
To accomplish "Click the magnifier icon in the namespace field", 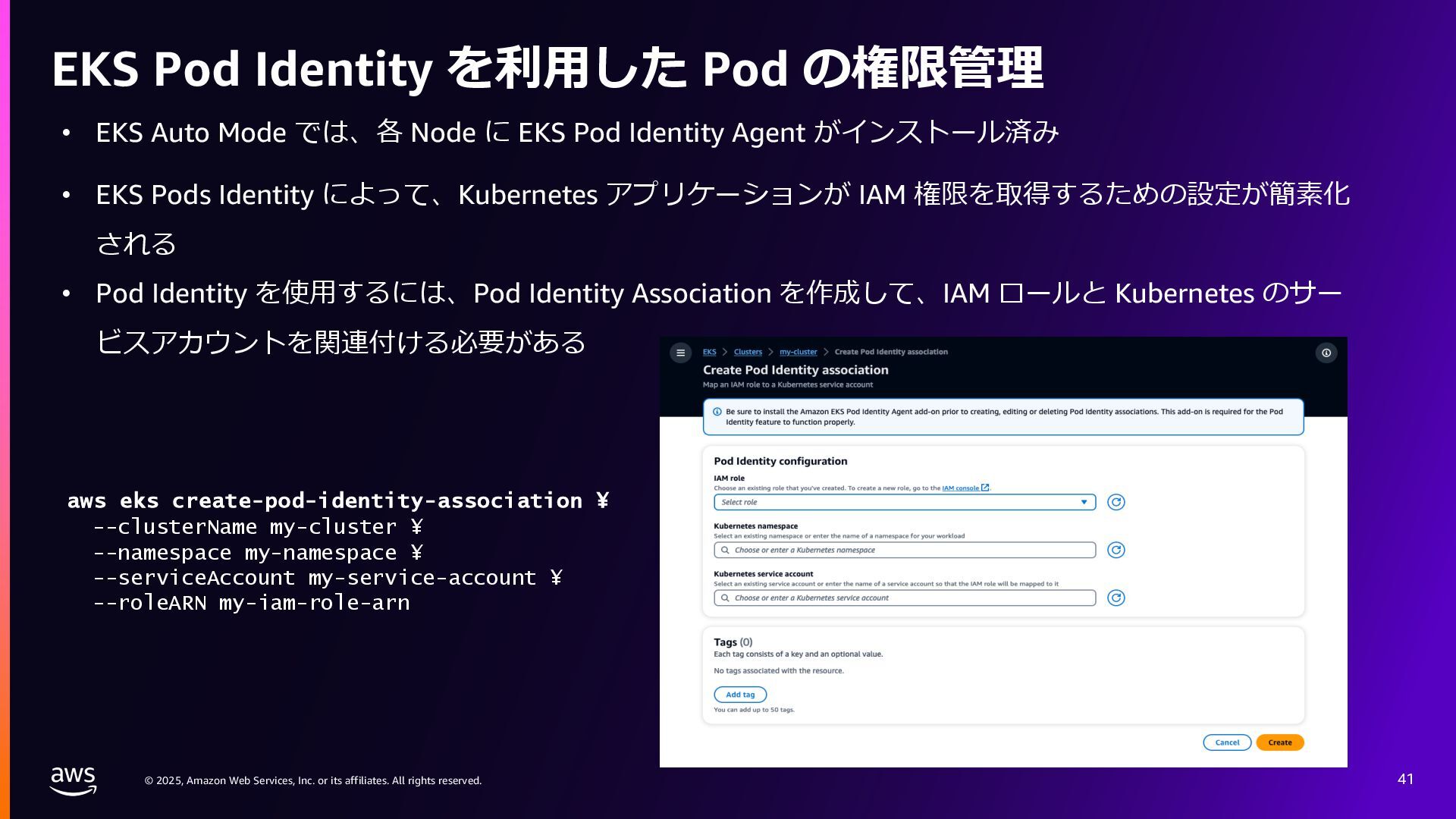I will tap(726, 550).
